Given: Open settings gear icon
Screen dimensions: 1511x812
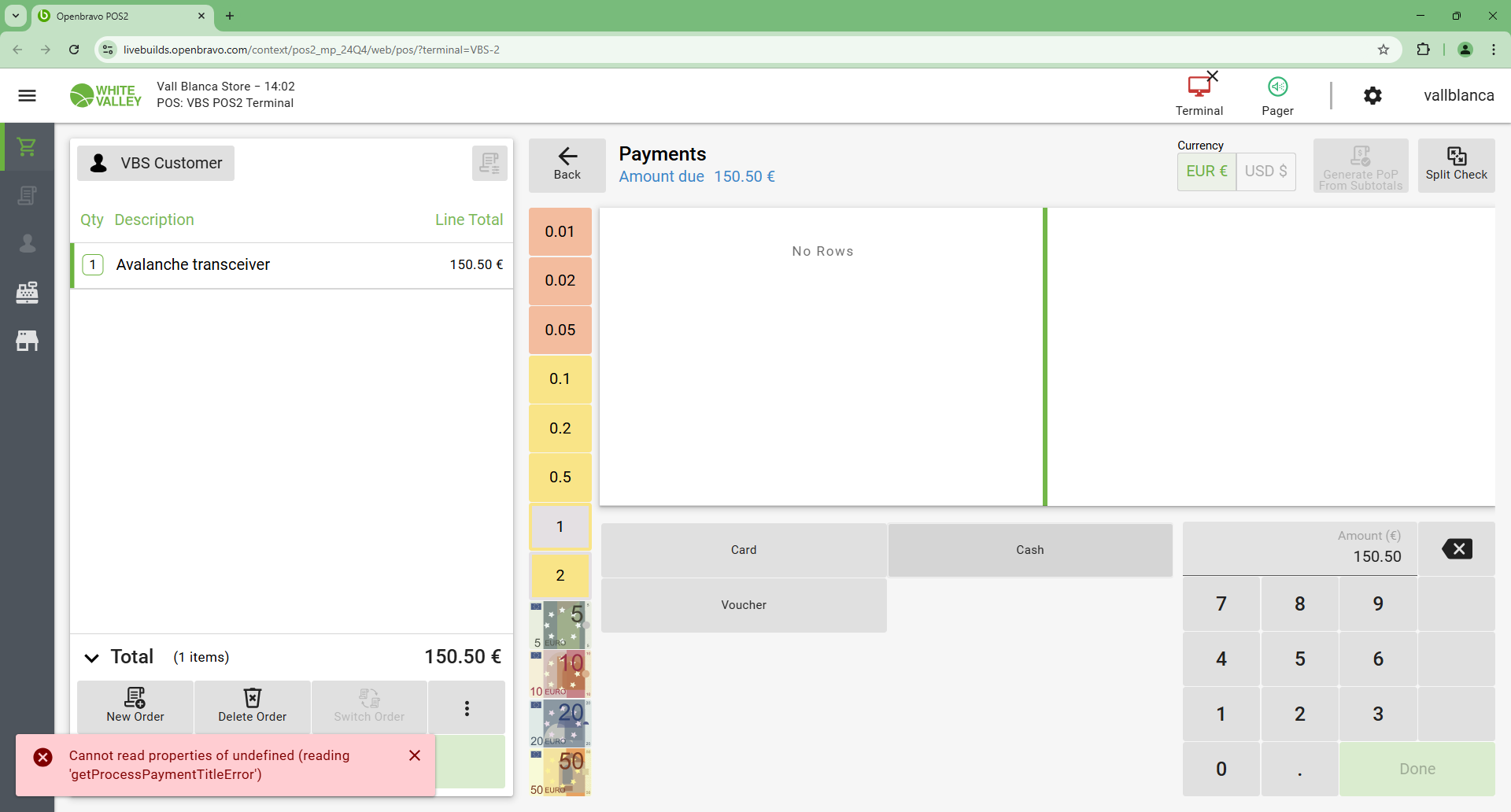Looking at the screenshot, I should (1372, 96).
